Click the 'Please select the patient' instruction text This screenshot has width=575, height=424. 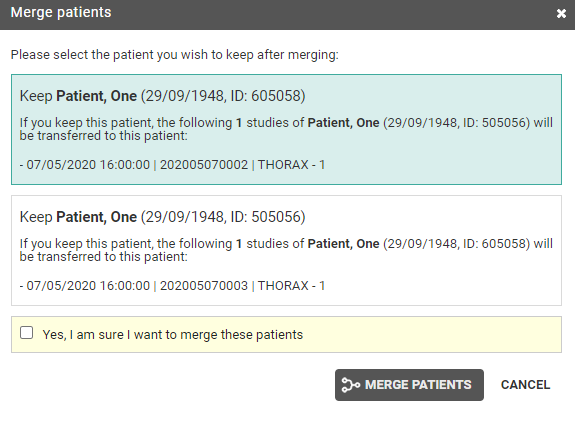coord(175,55)
